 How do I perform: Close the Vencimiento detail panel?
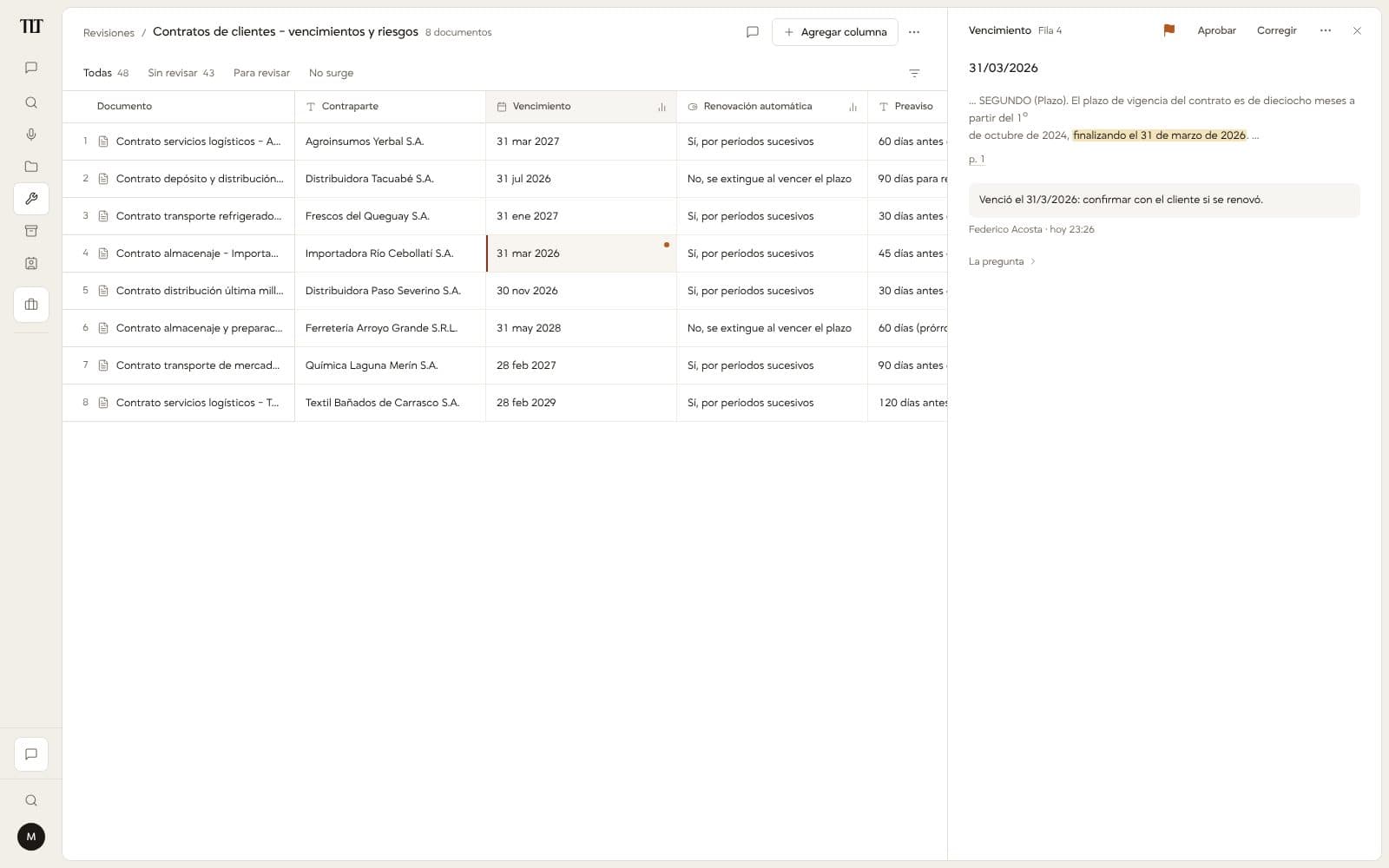point(1357,30)
